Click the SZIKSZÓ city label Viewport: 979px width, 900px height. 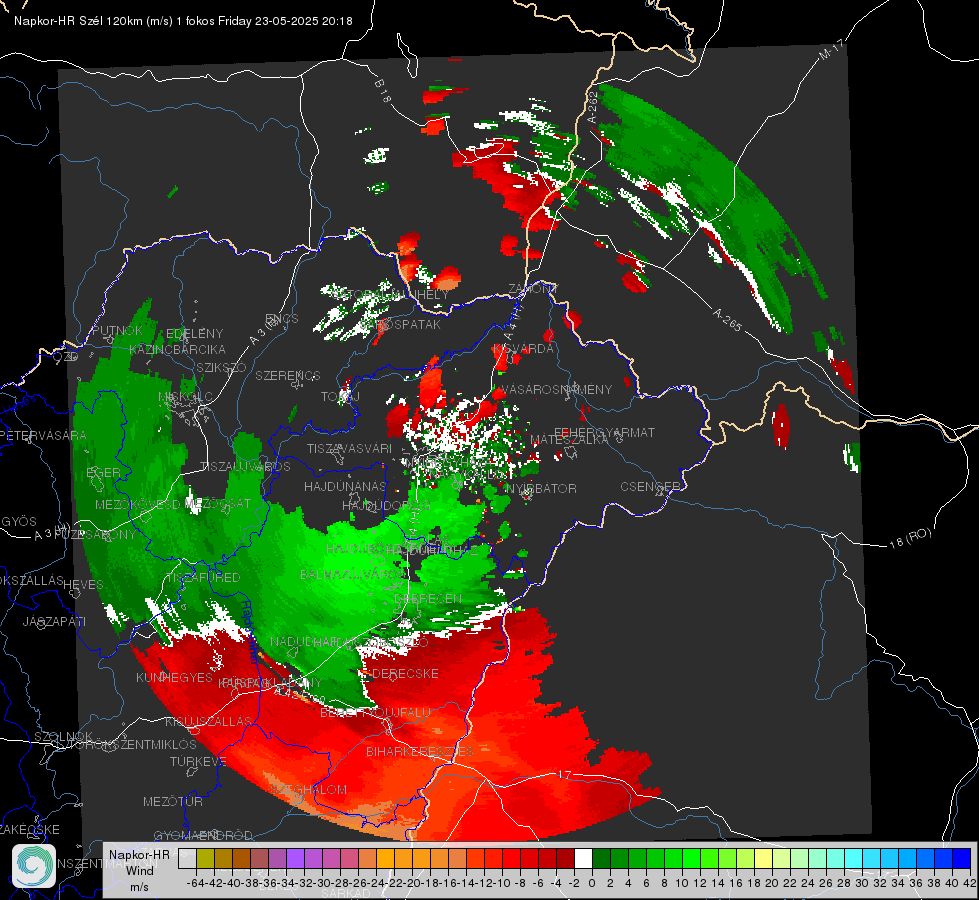coord(222,367)
